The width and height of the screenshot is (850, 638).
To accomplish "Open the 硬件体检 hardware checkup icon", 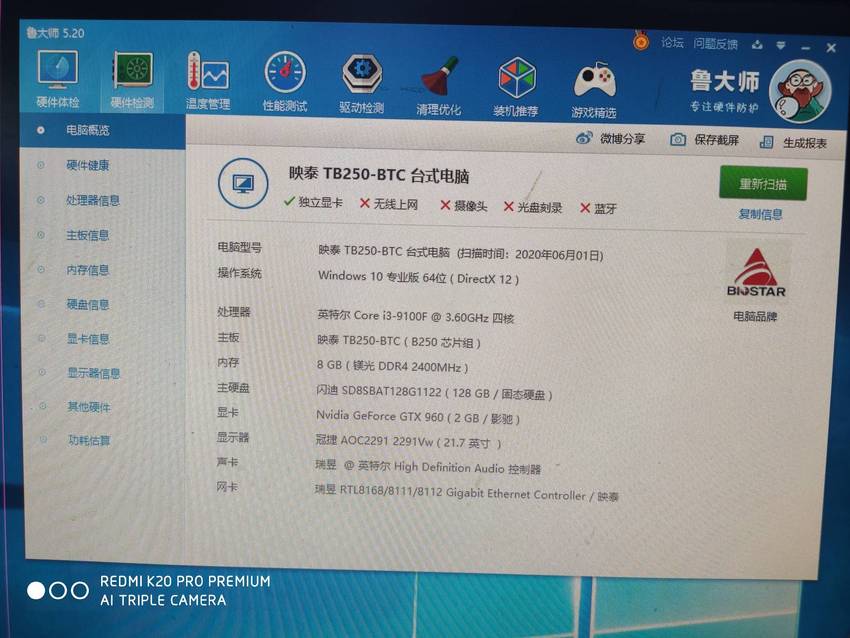I will tap(58, 78).
